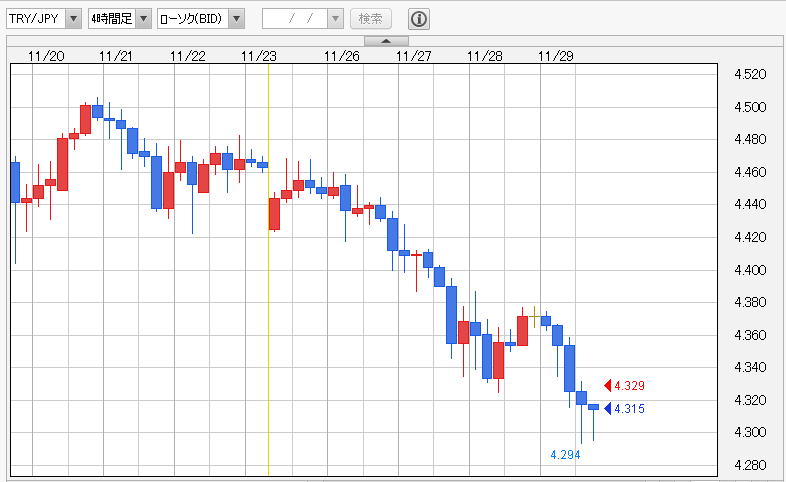Open the ローソク(BID) chart type dropdown
This screenshot has height=482, width=786.
tap(201, 19)
